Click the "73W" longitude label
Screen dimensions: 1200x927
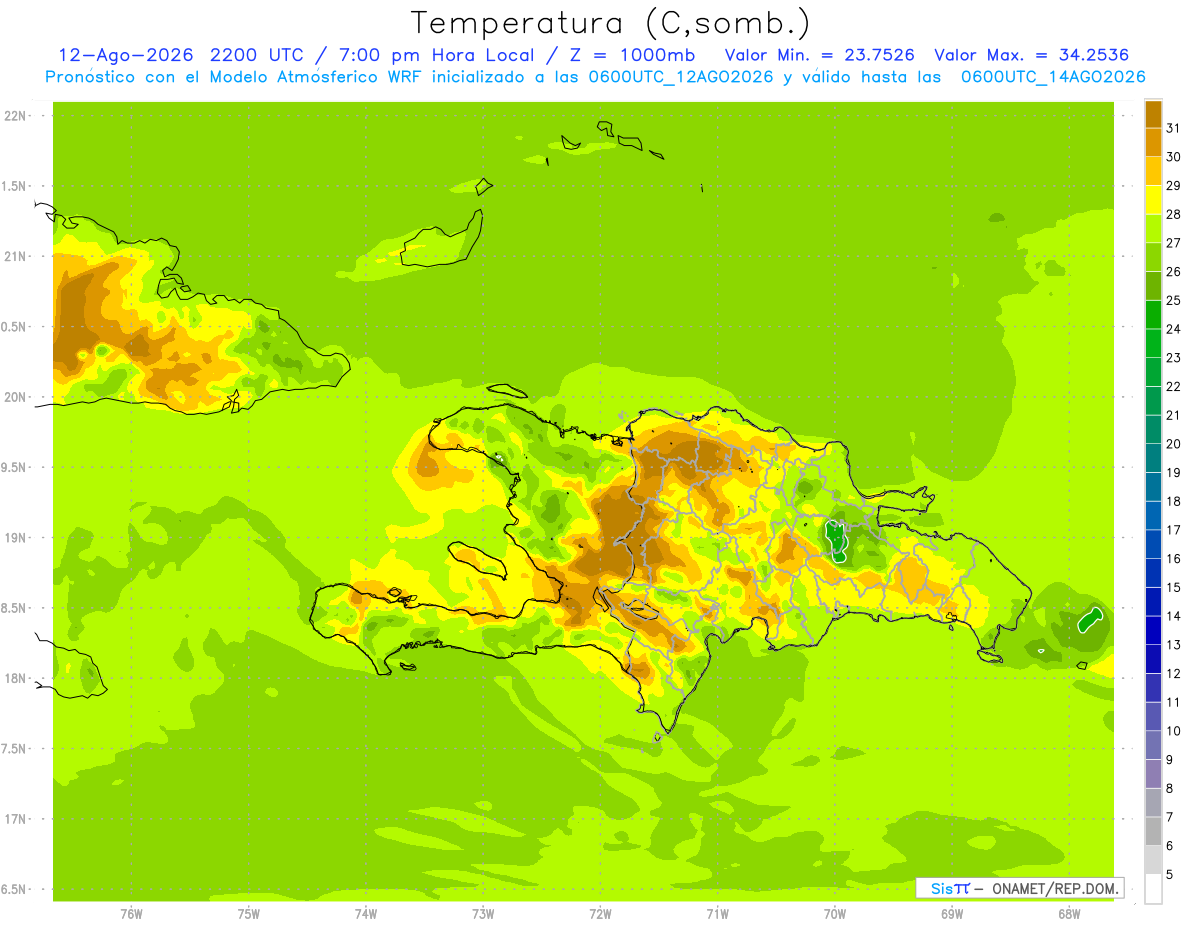(x=483, y=914)
